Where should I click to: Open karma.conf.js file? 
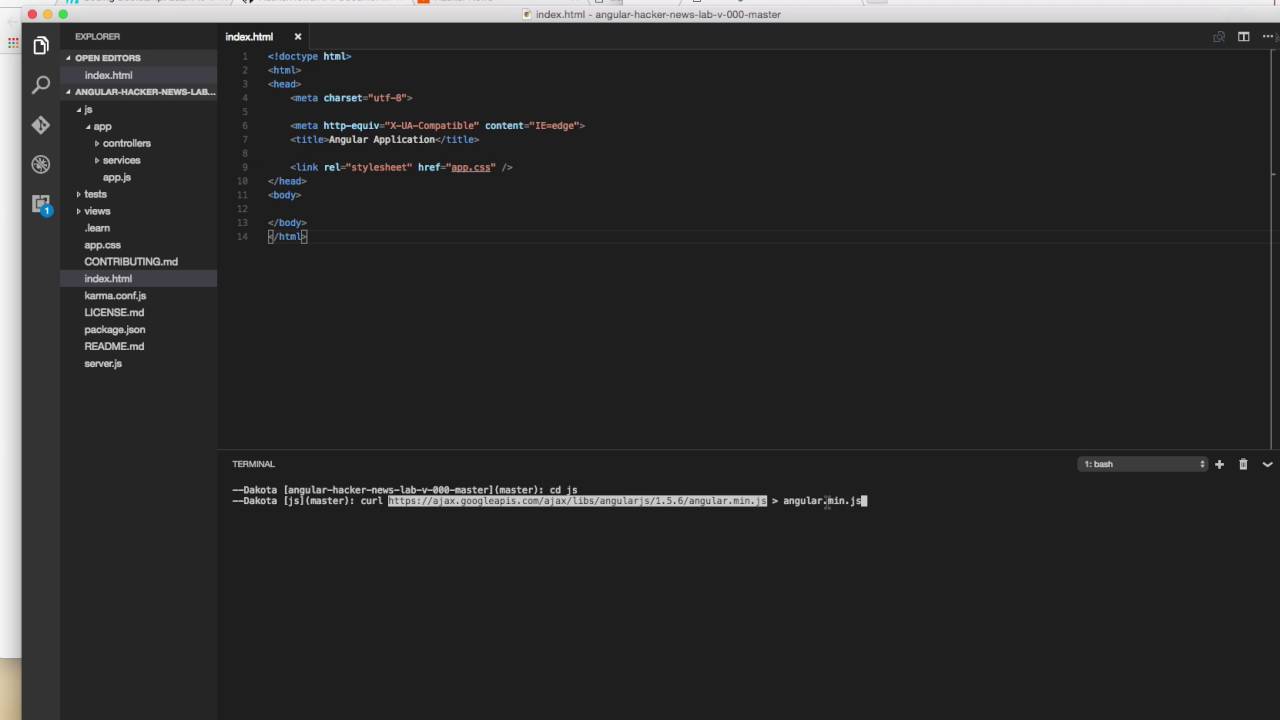pyautogui.click(x=115, y=296)
